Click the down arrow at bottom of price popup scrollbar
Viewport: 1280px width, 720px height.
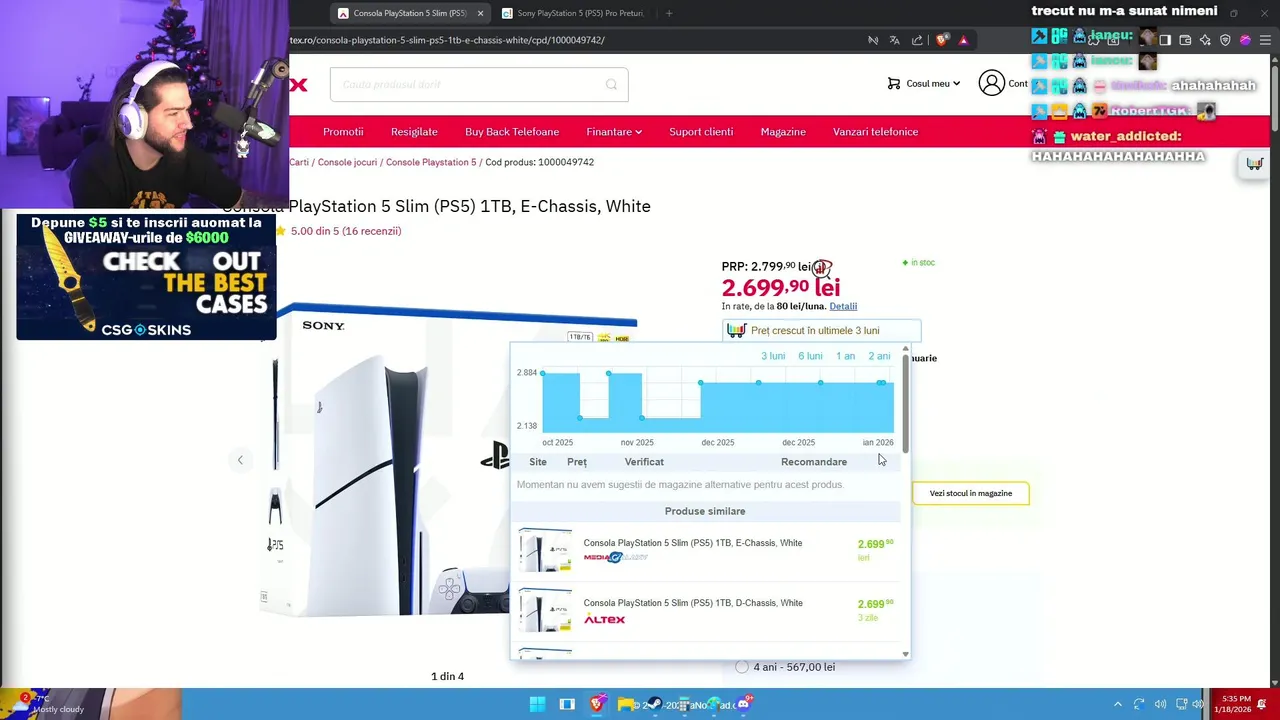[x=905, y=654]
